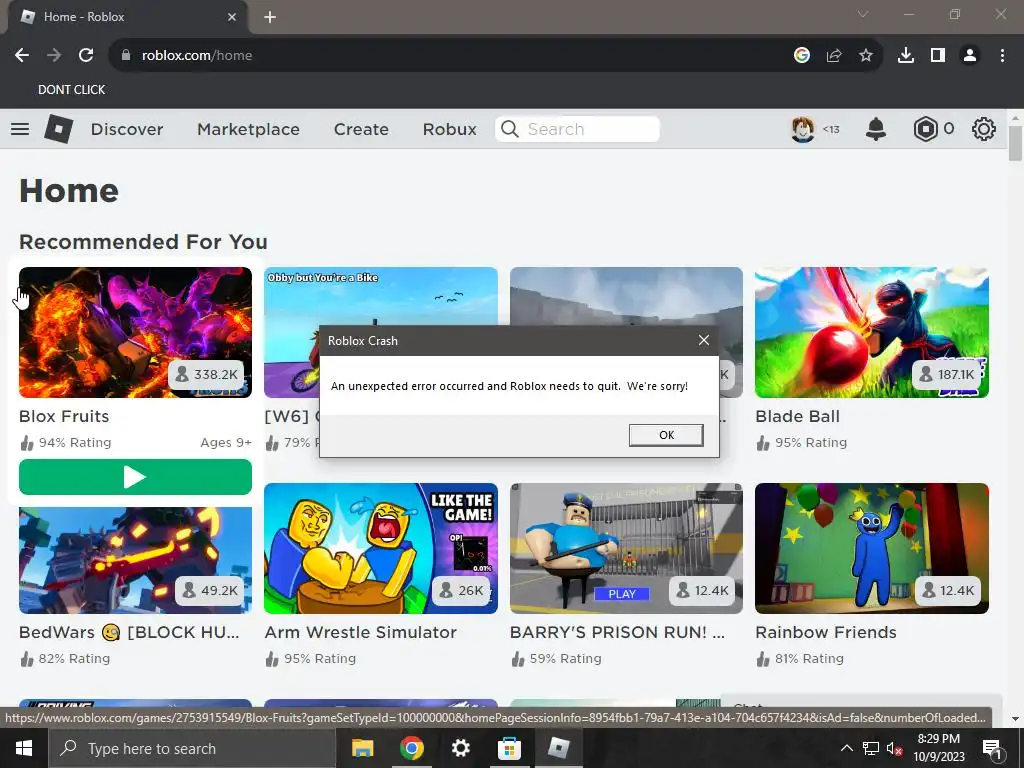Open the Blox Fruits title link
Image resolution: width=1024 pixels, height=768 pixels.
click(x=64, y=416)
